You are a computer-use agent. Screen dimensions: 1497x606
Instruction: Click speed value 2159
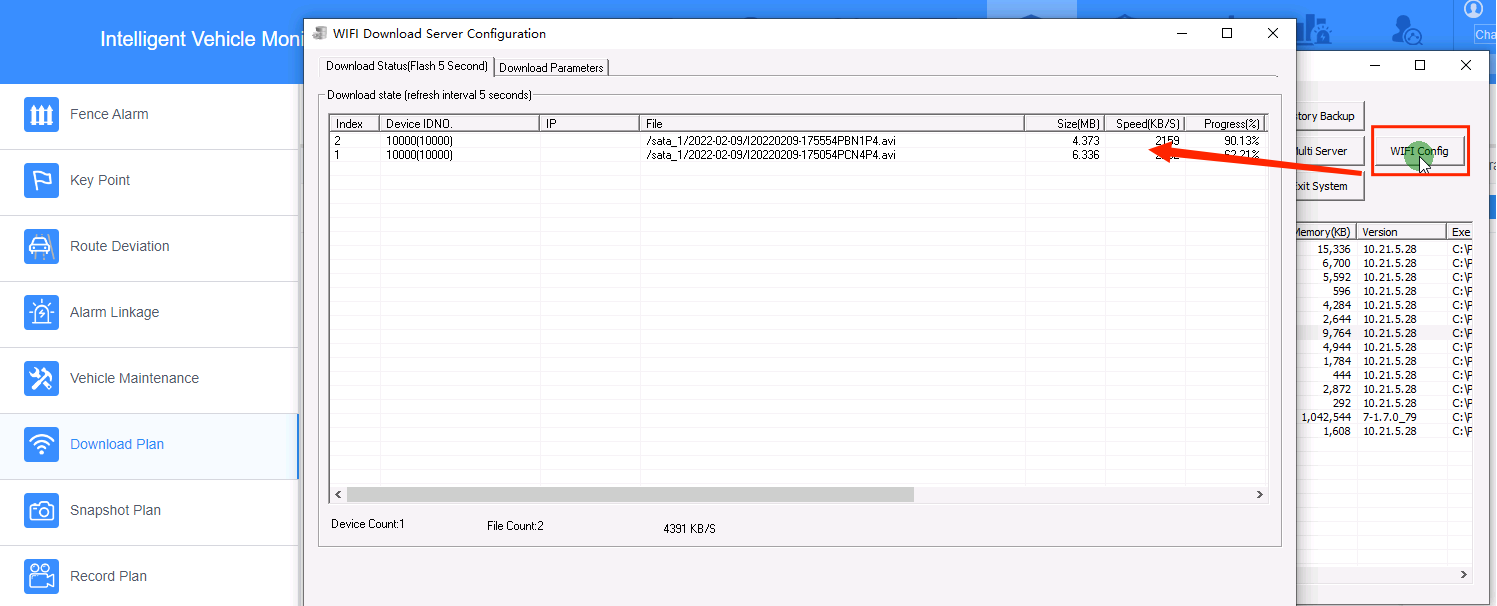[x=1167, y=141]
